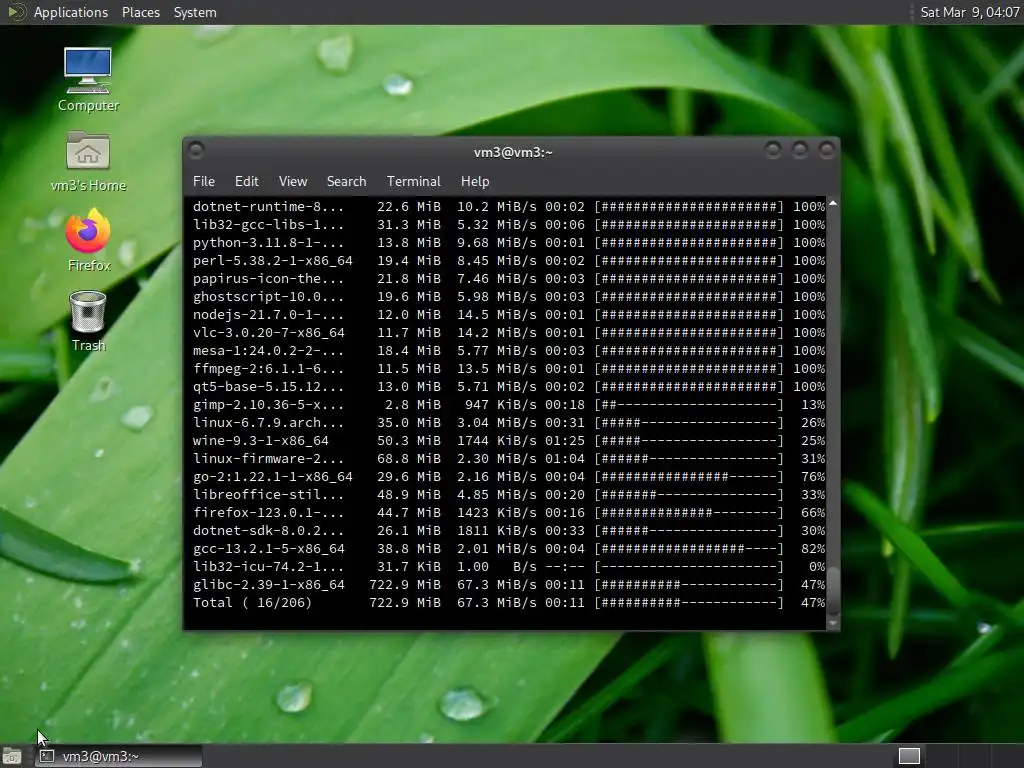Click the wine-9.3-1-x86_64 line
This screenshot has width=1024, height=768.
[x=509, y=441]
